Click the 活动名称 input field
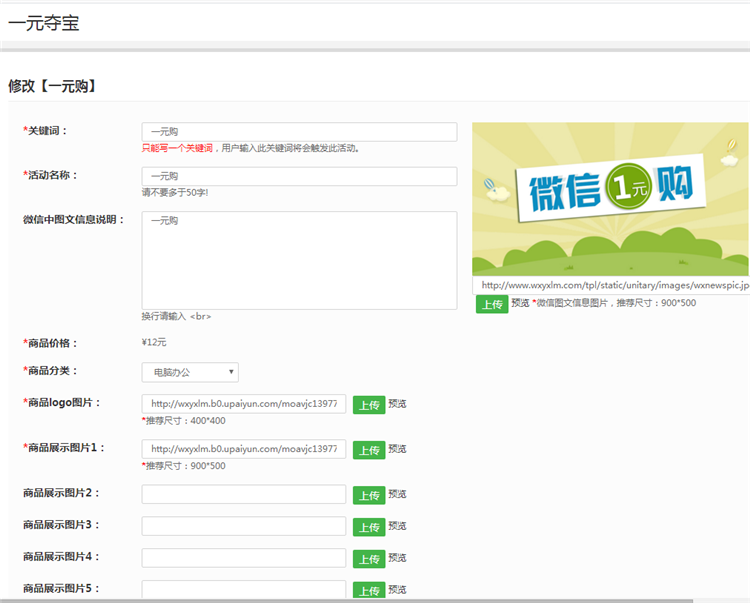The height and width of the screenshot is (603, 750). point(299,176)
